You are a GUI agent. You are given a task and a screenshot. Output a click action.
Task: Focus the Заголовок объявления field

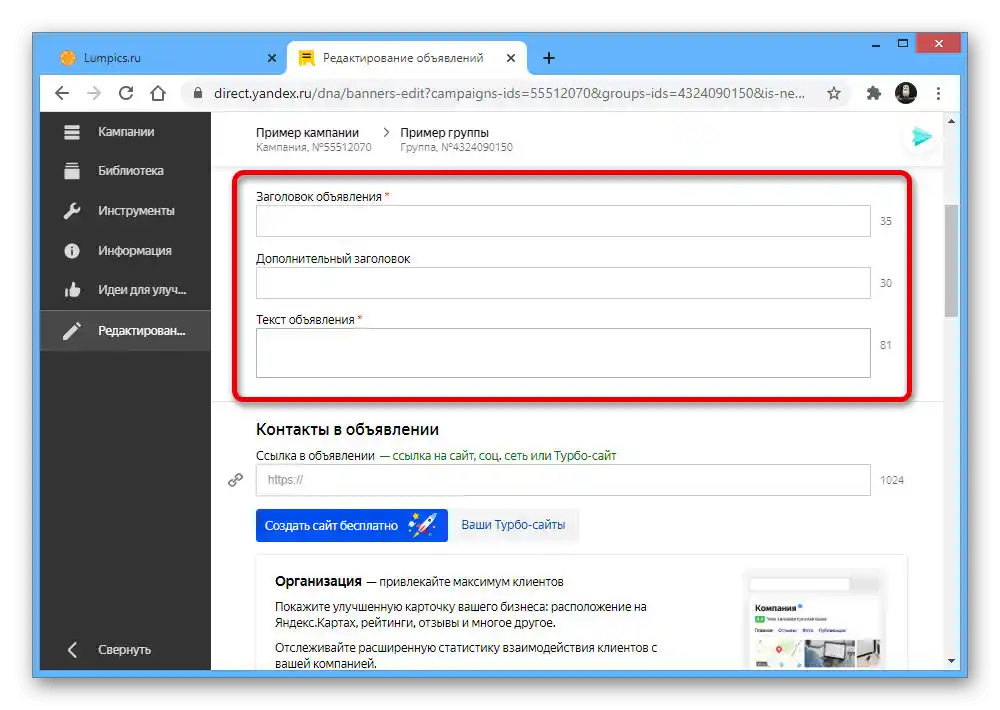tap(563, 221)
